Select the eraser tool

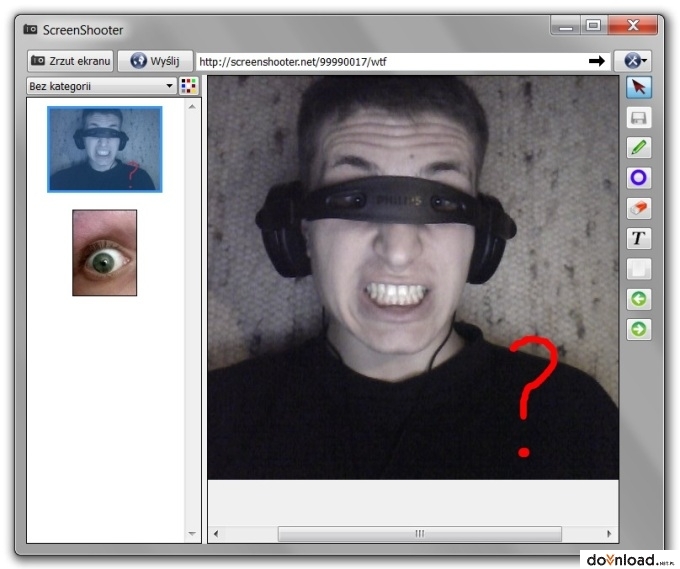639,208
